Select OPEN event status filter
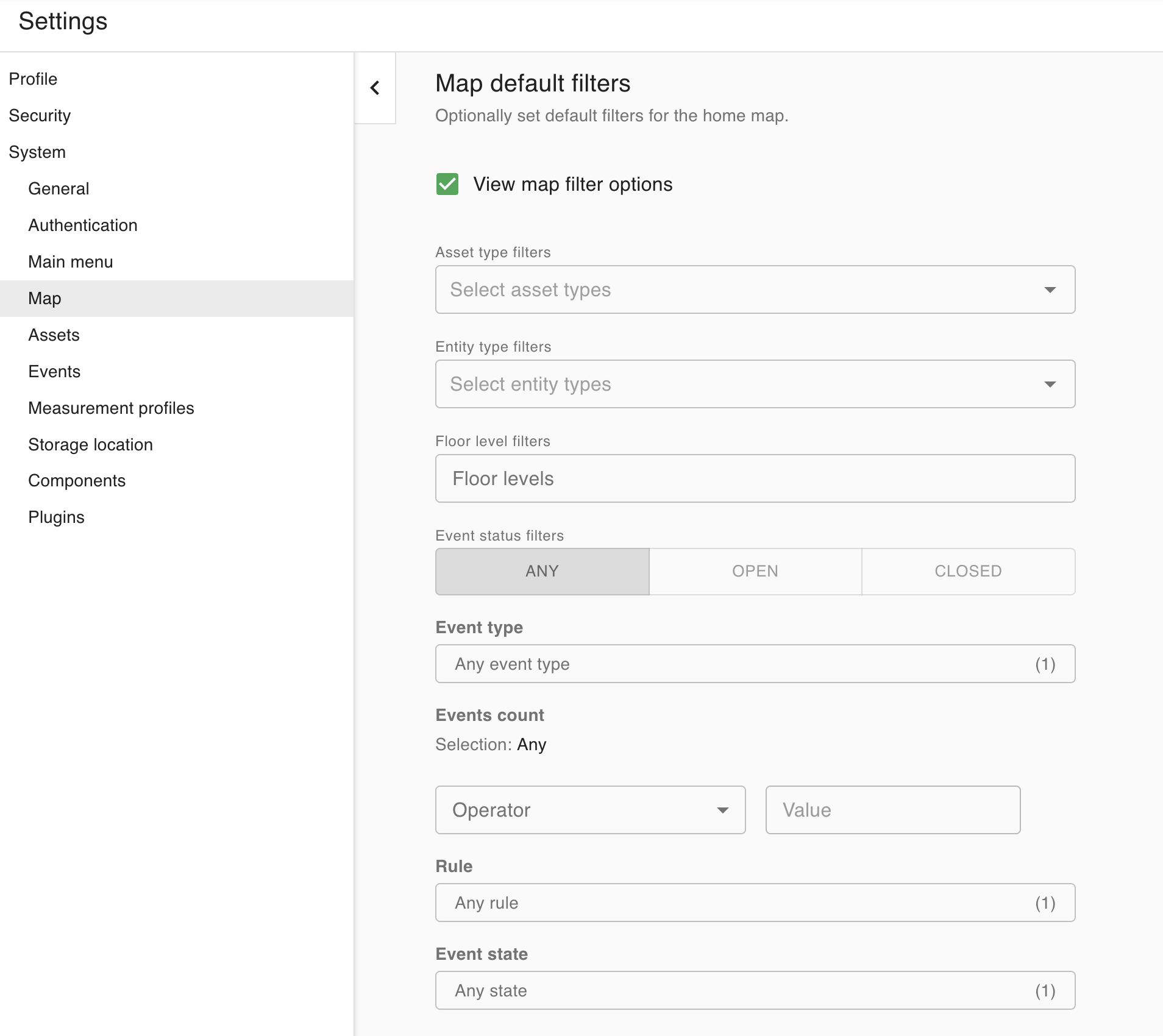Image resolution: width=1163 pixels, height=1036 pixels. point(755,571)
